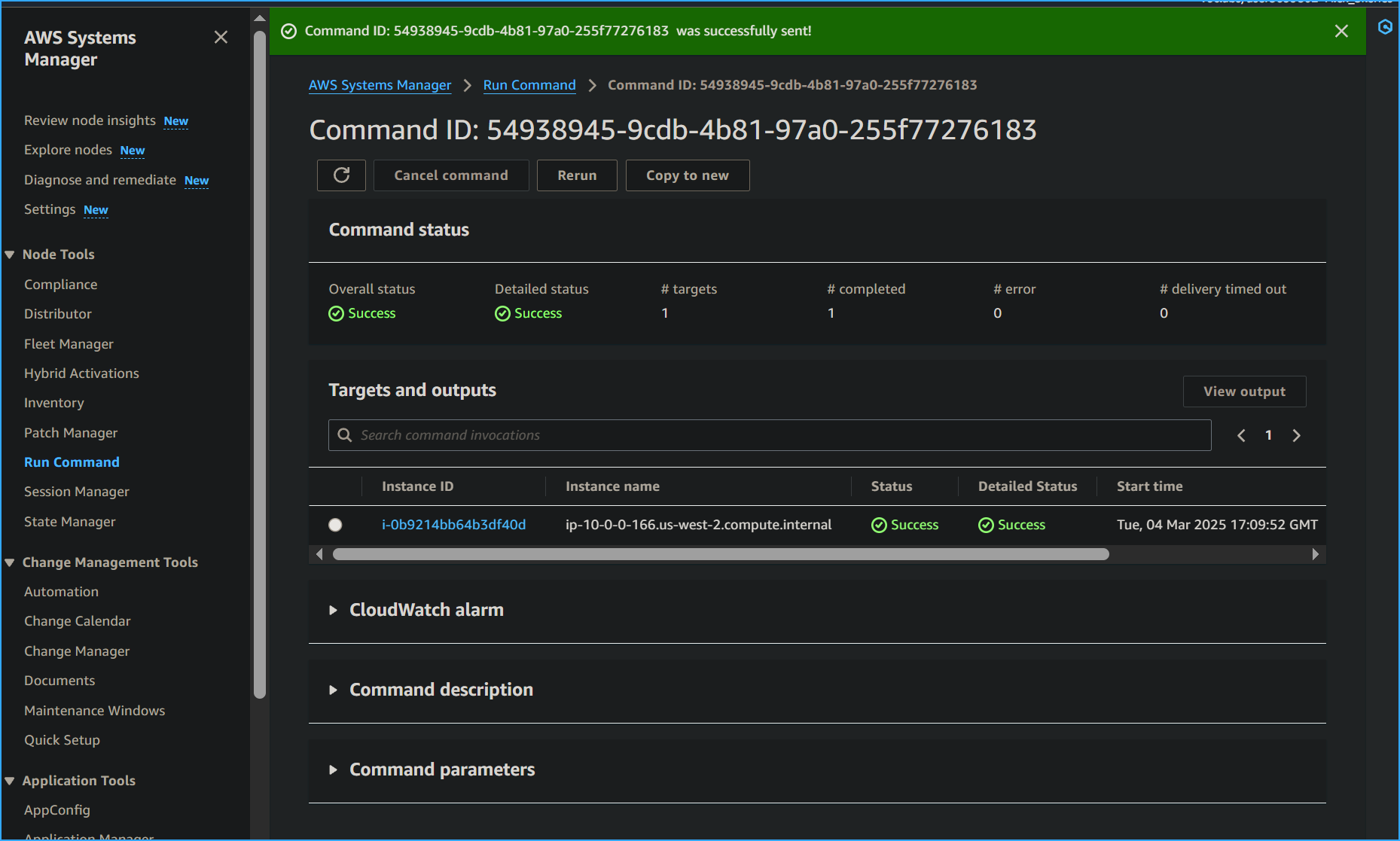Go back using left pagination arrow
The height and width of the screenshot is (841, 1400).
[1240, 435]
